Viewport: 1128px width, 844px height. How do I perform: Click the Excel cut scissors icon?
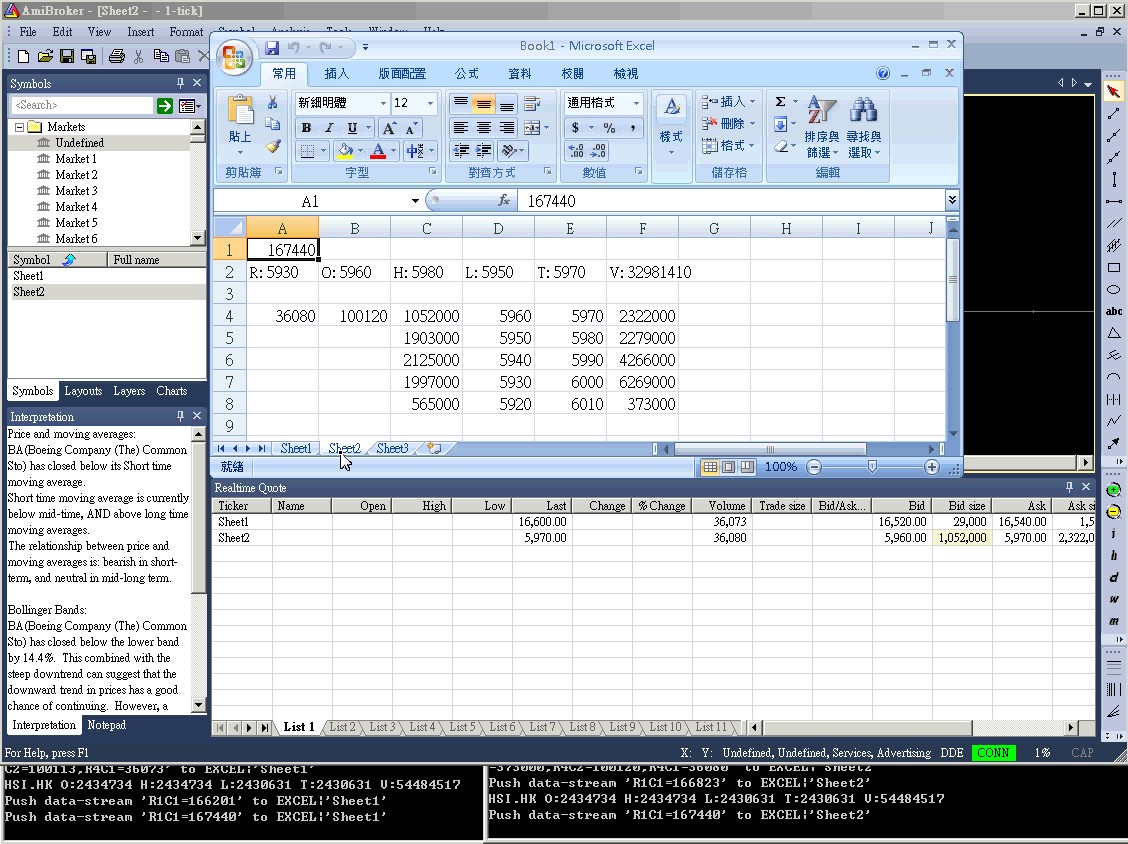[x=273, y=102]
